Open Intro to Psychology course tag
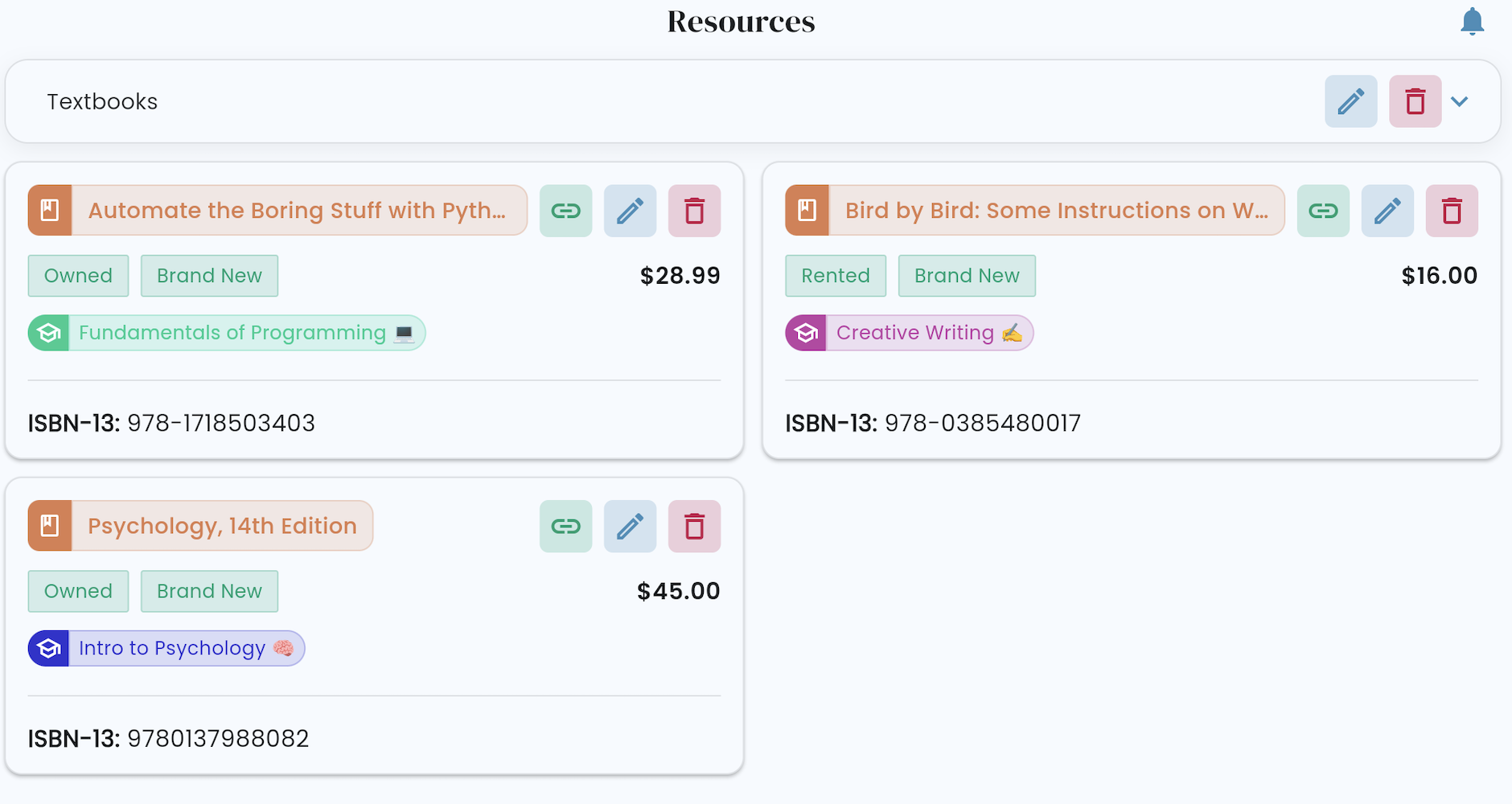The height and width of the screenshot is (804, 1512). (166, 648)
